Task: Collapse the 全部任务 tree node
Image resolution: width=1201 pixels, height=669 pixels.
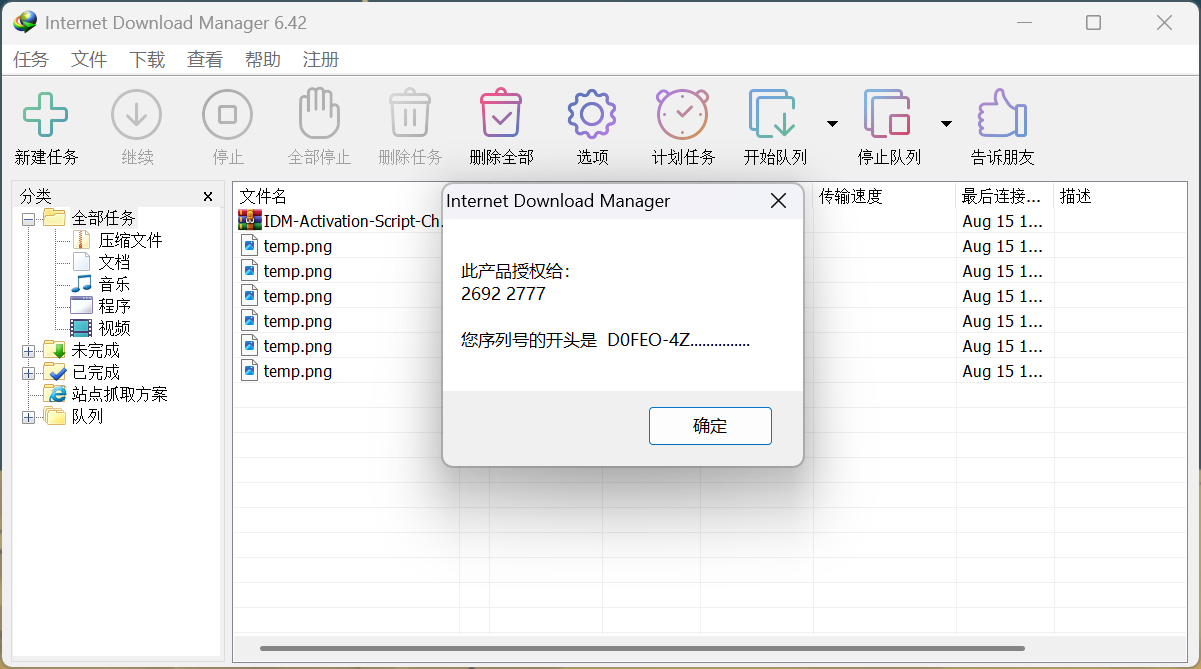Action: [x=28, y=219]
